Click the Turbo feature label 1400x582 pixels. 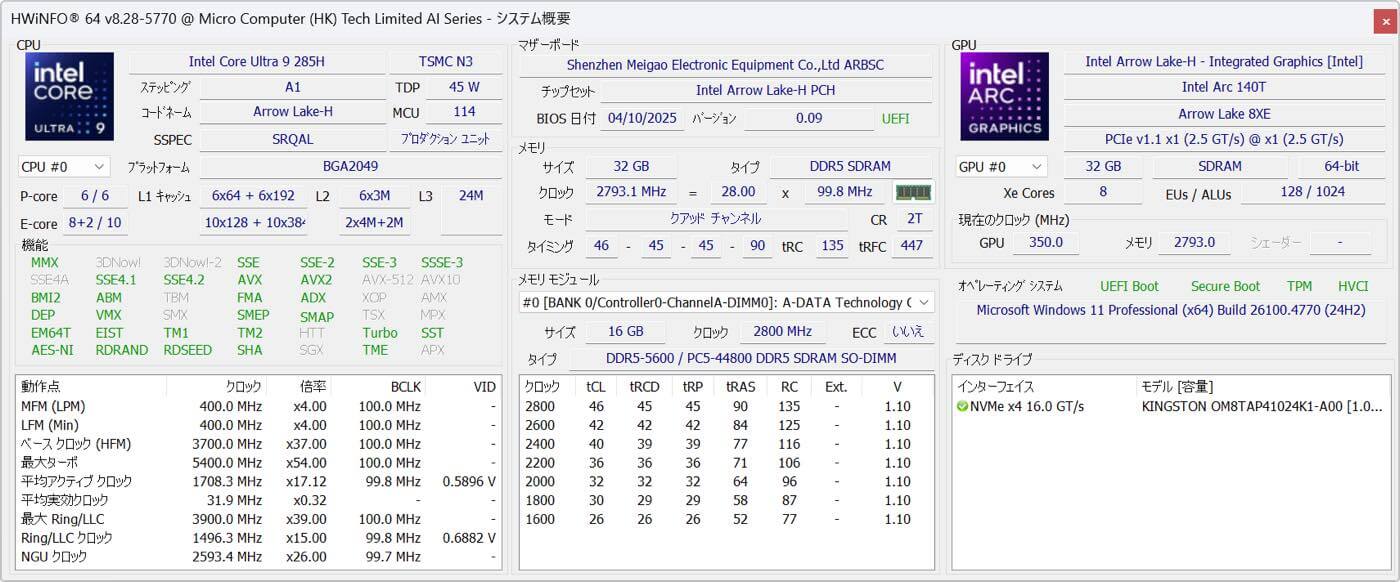(x=380, y=333)
